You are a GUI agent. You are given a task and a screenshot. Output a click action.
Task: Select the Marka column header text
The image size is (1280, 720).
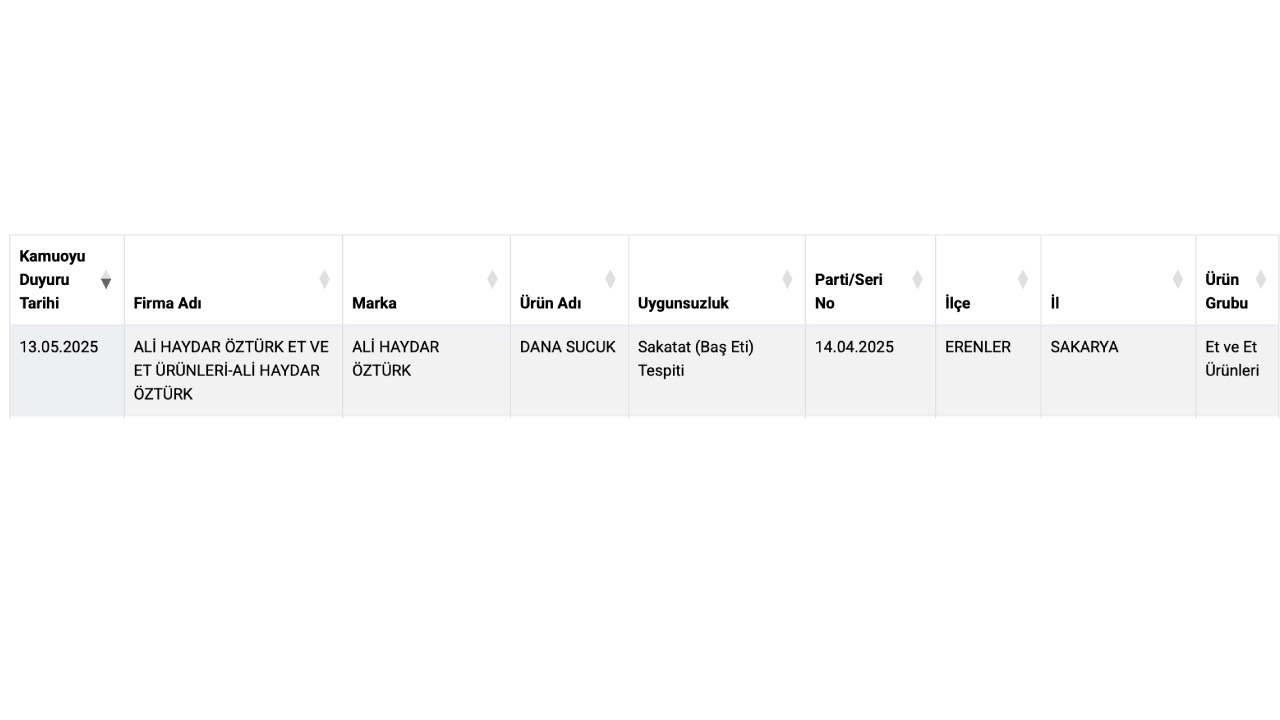tap(374, 303)
